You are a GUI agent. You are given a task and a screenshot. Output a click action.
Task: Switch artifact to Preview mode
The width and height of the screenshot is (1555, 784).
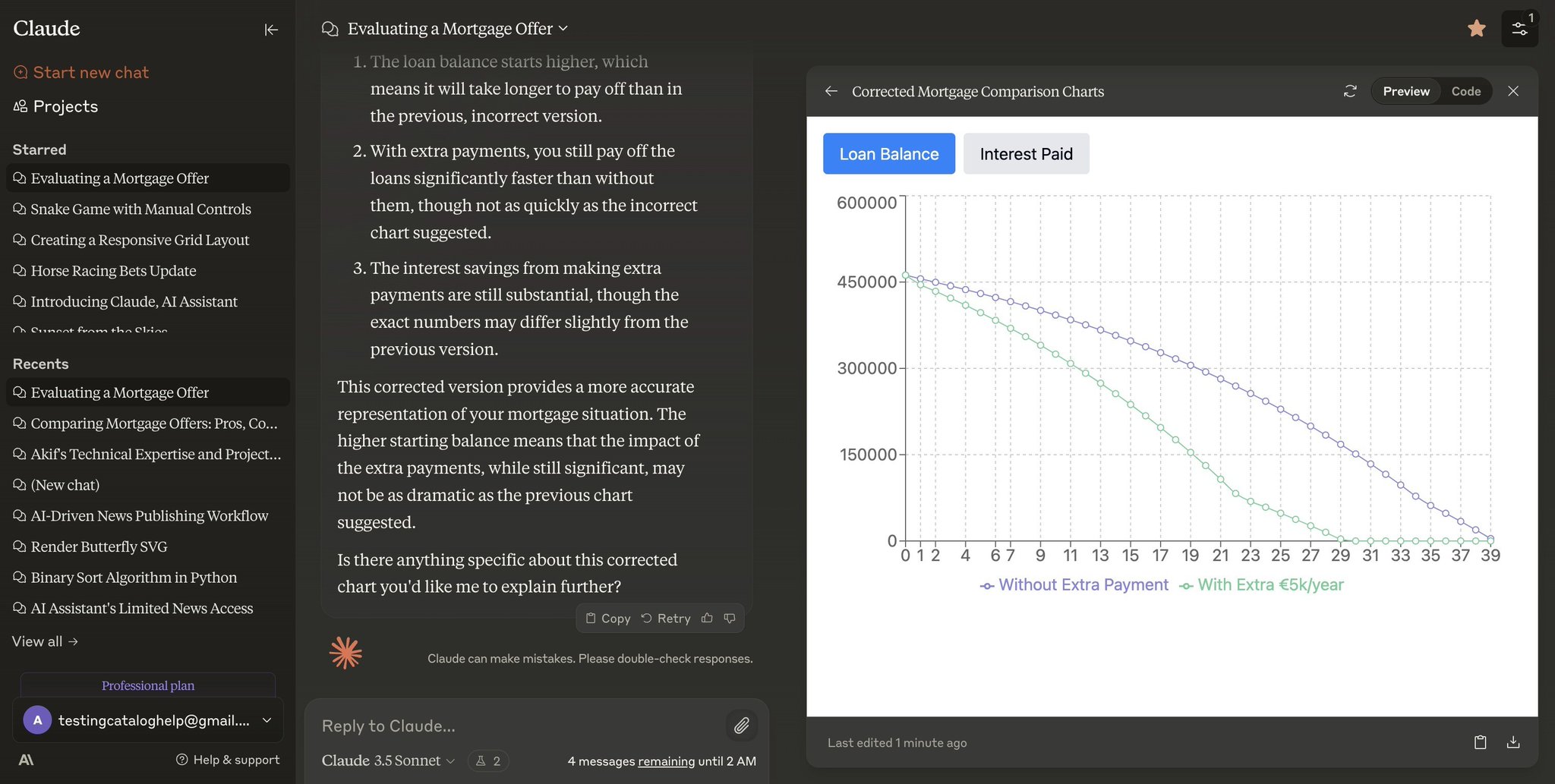(x=1405, y=91)
